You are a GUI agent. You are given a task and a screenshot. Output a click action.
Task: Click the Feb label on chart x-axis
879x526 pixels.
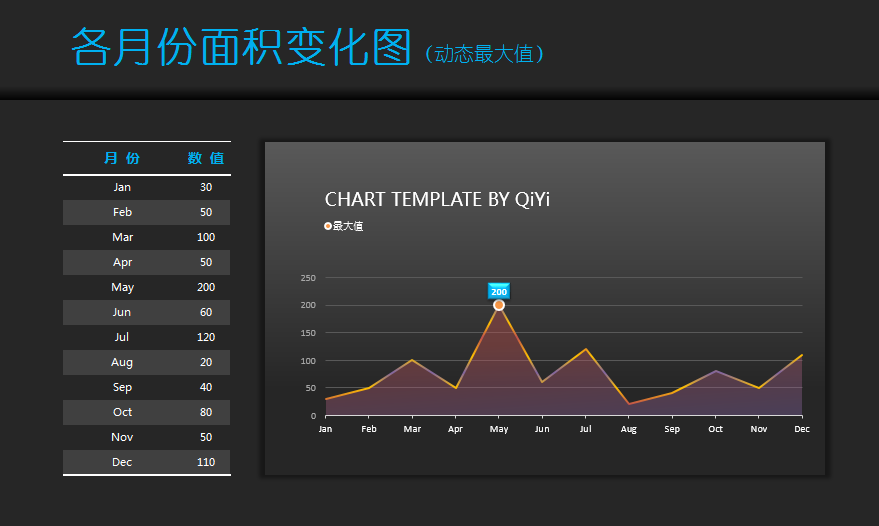(x=369, y=429)
